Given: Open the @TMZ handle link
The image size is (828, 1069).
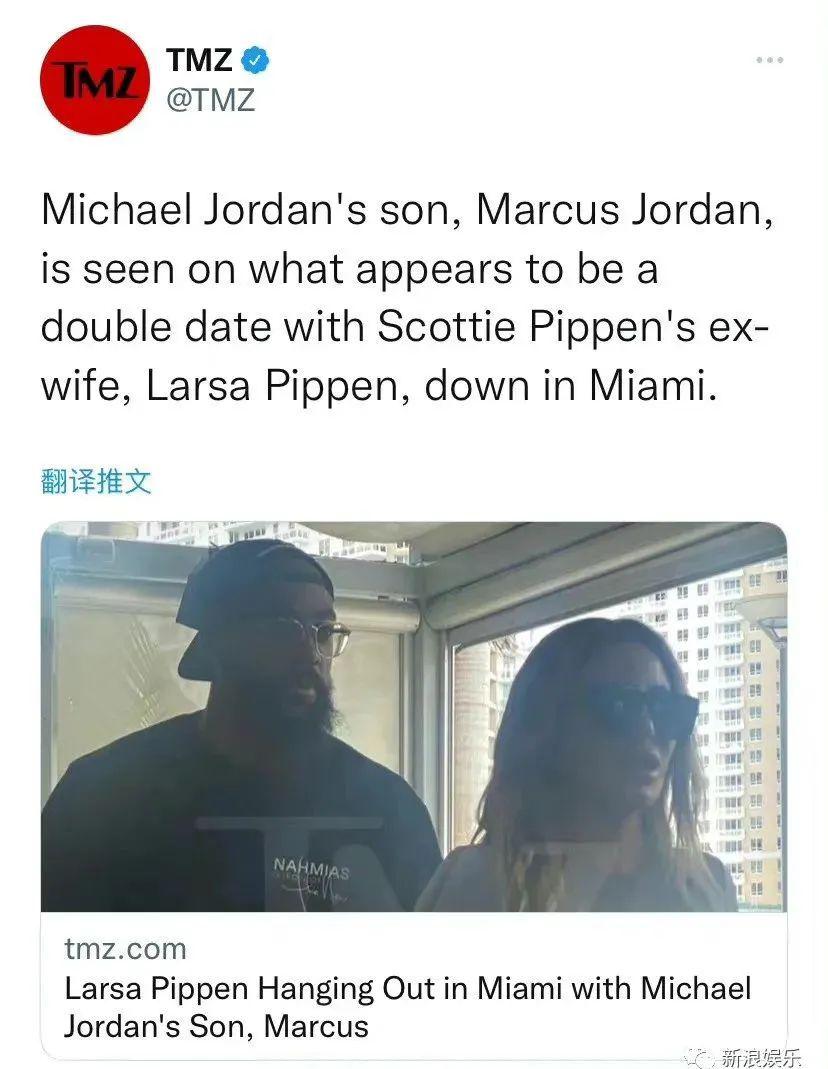Looking at the screenshot, I should pos(211,100).
